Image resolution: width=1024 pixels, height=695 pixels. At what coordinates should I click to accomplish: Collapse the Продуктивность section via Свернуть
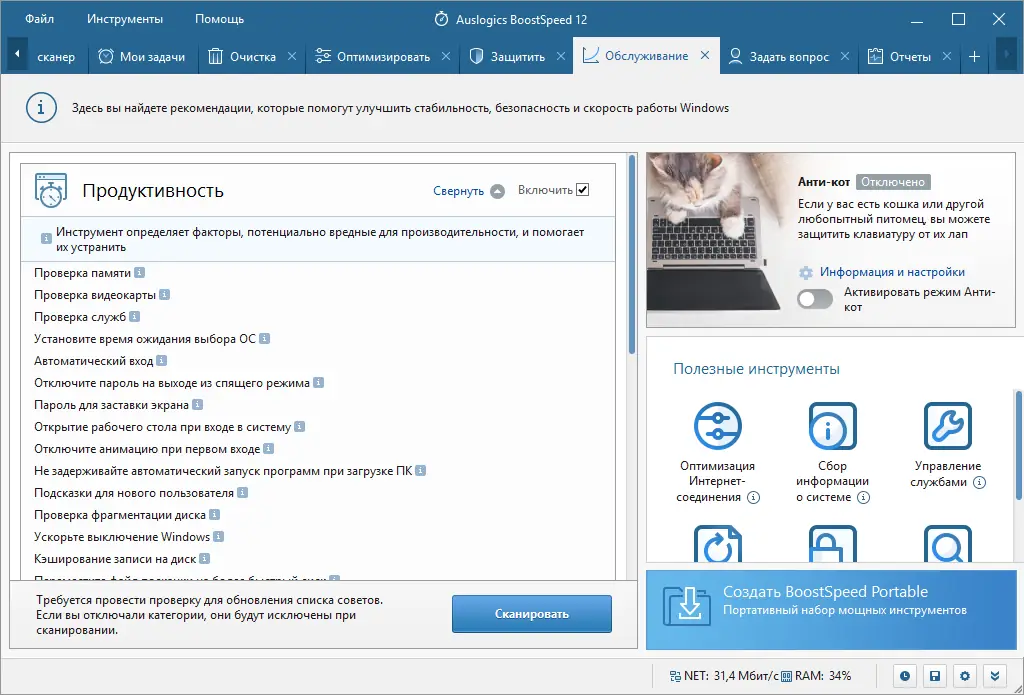point(469,191)
